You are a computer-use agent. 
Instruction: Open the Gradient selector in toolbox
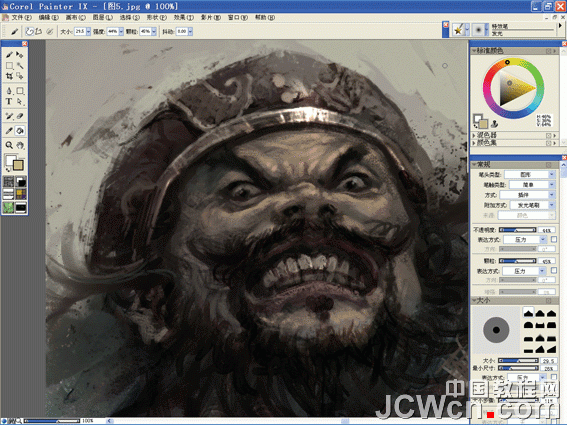pyautogui.click(x=21, y=181)
